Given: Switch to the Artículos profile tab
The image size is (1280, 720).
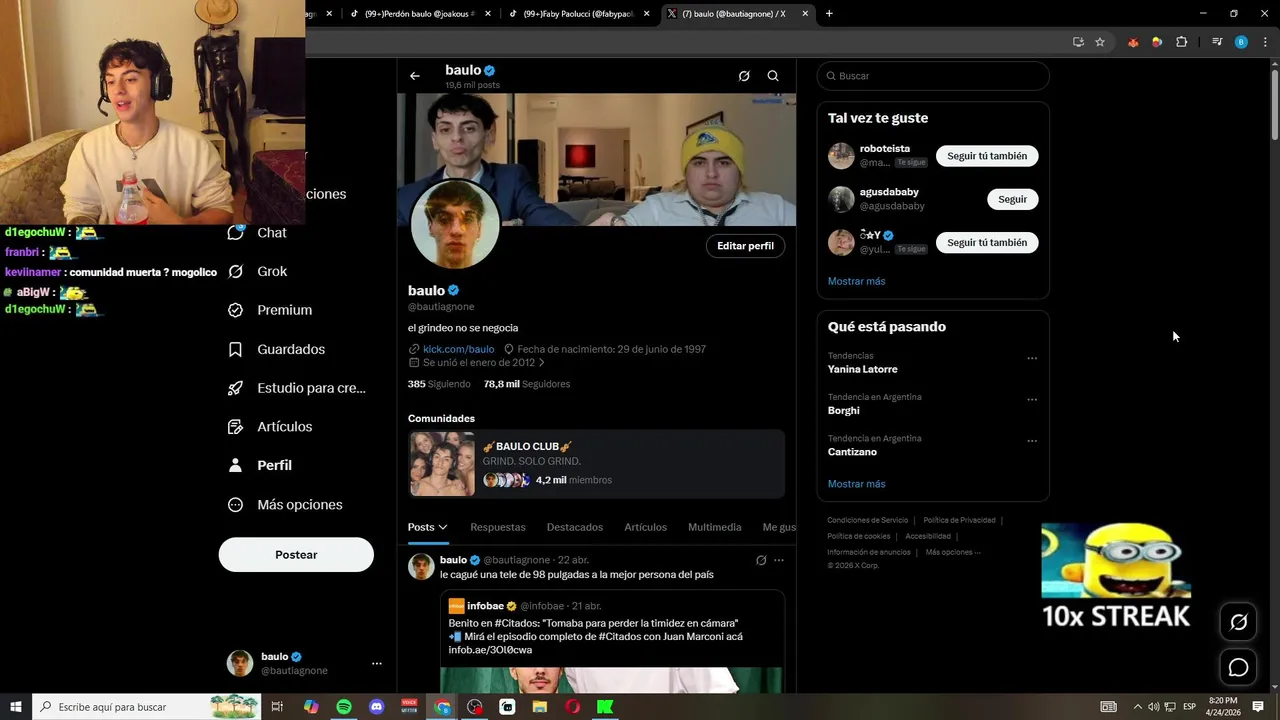Looking at the screenshot, I should point(645,527).
